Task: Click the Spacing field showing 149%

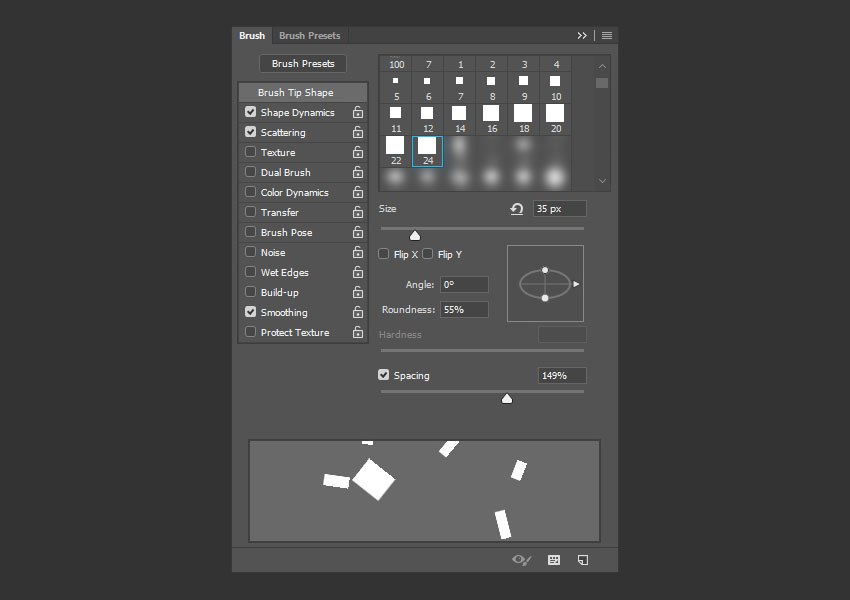Action: coord(562,376)
